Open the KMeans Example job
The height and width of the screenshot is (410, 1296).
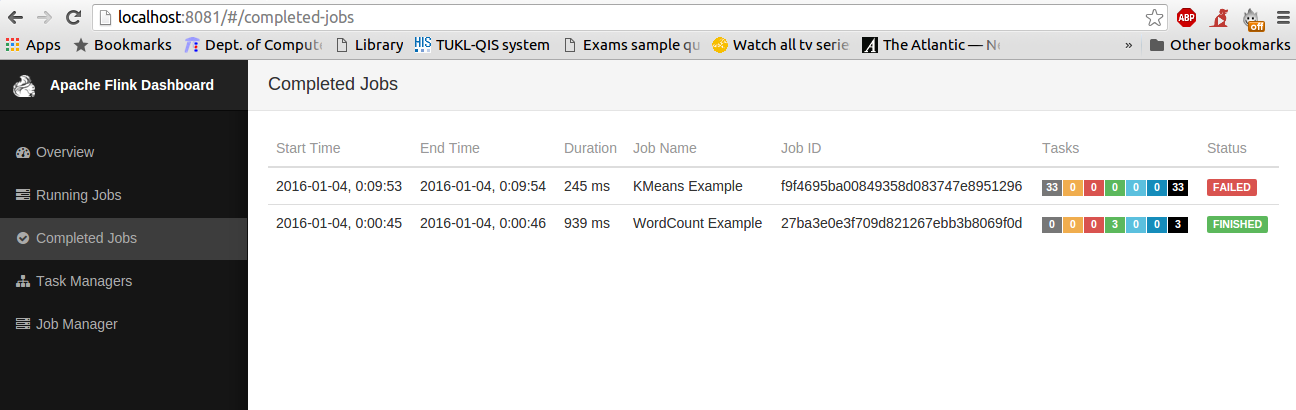(x=688, y=186)
